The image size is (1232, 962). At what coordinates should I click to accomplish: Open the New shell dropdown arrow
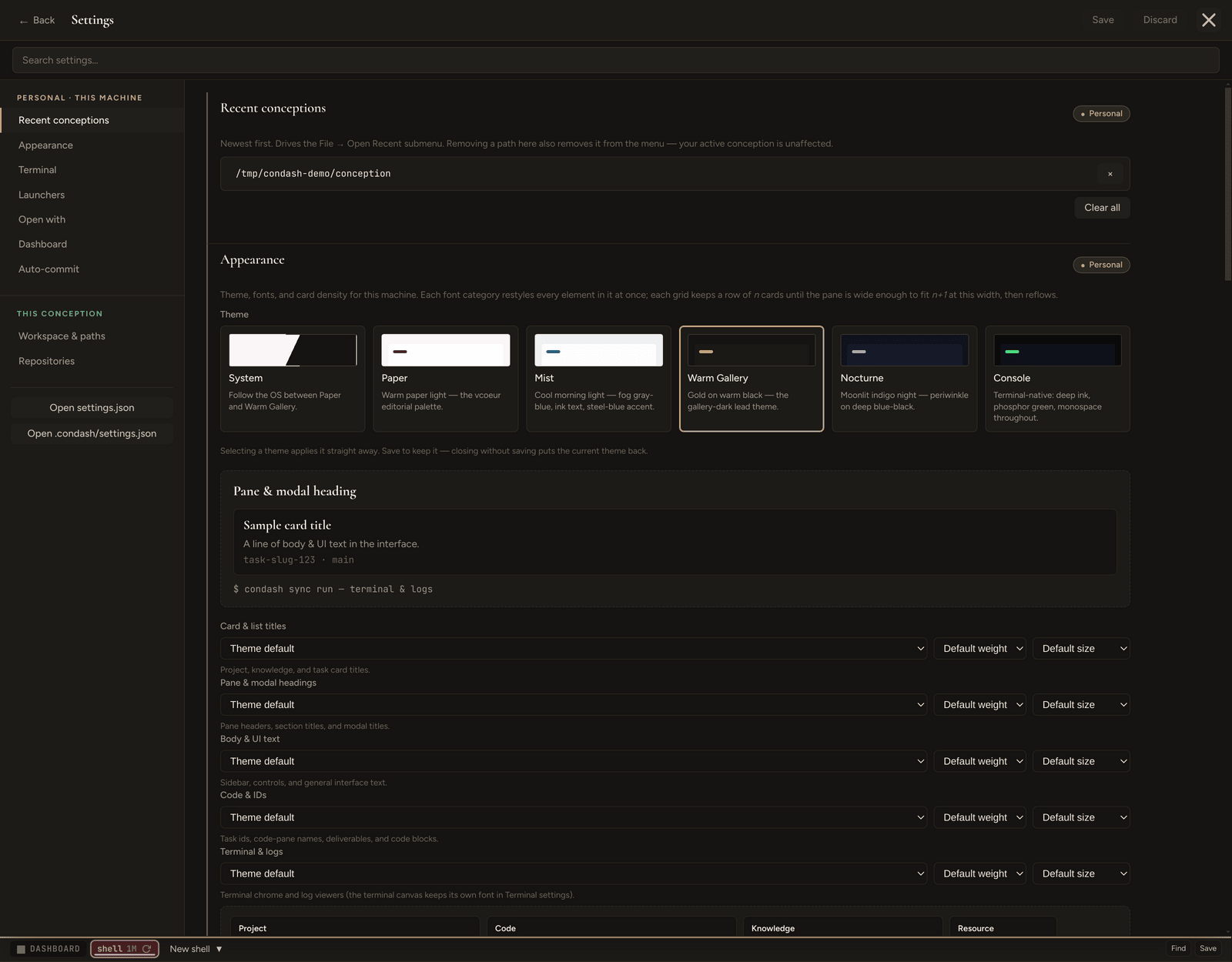point(219,949)
